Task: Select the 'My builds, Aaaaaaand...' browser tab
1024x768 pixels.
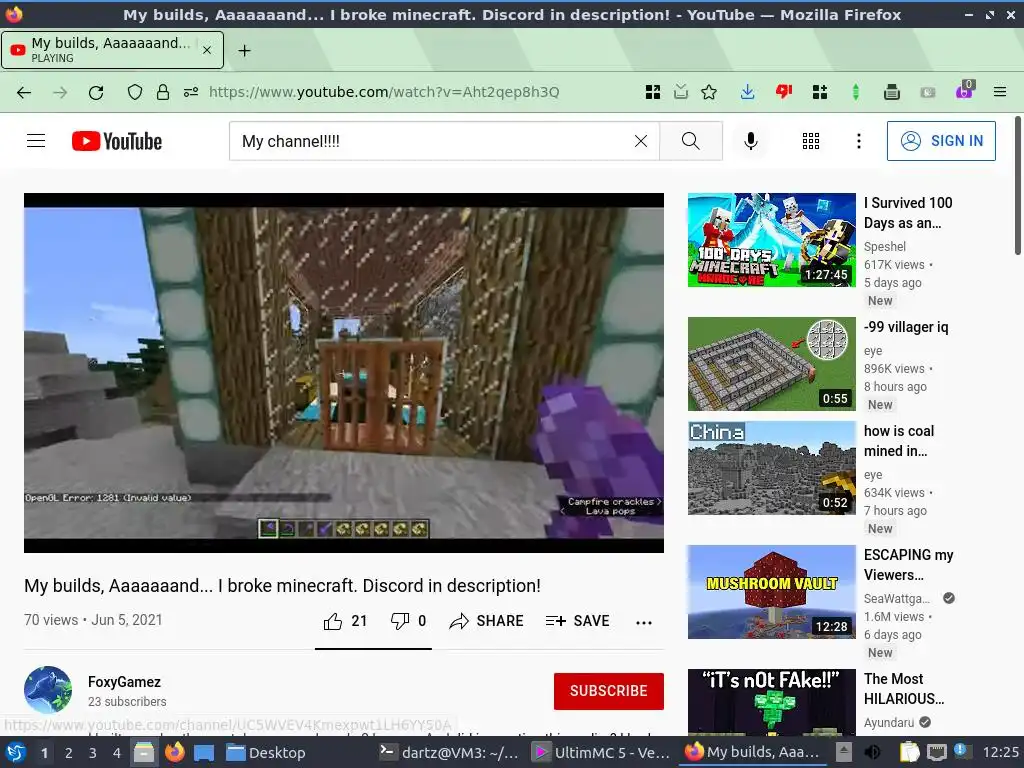Action: pyautogui.click(x=112, y=50)
